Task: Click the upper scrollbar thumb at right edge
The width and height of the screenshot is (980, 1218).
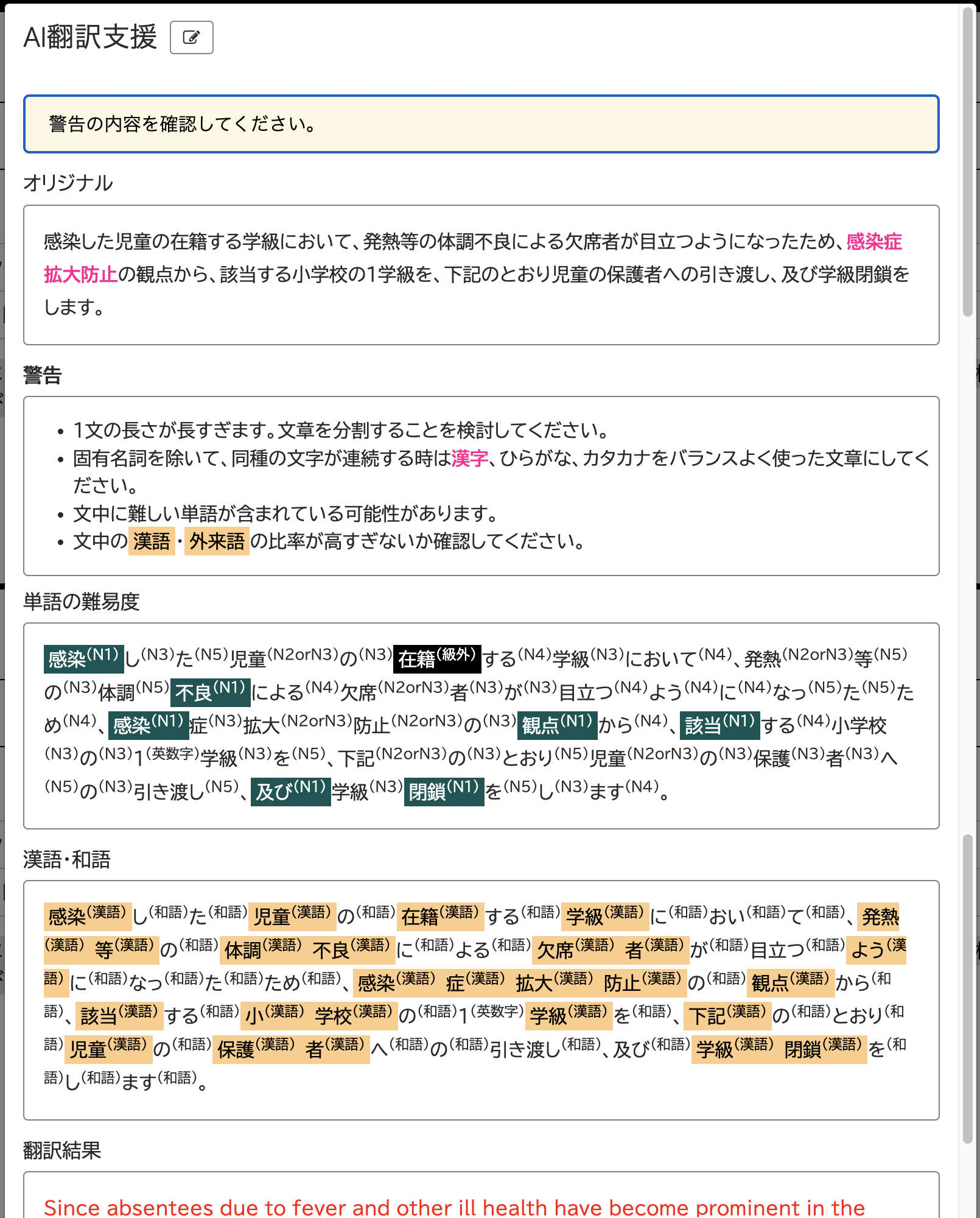Action: click(x=968, y=161)
